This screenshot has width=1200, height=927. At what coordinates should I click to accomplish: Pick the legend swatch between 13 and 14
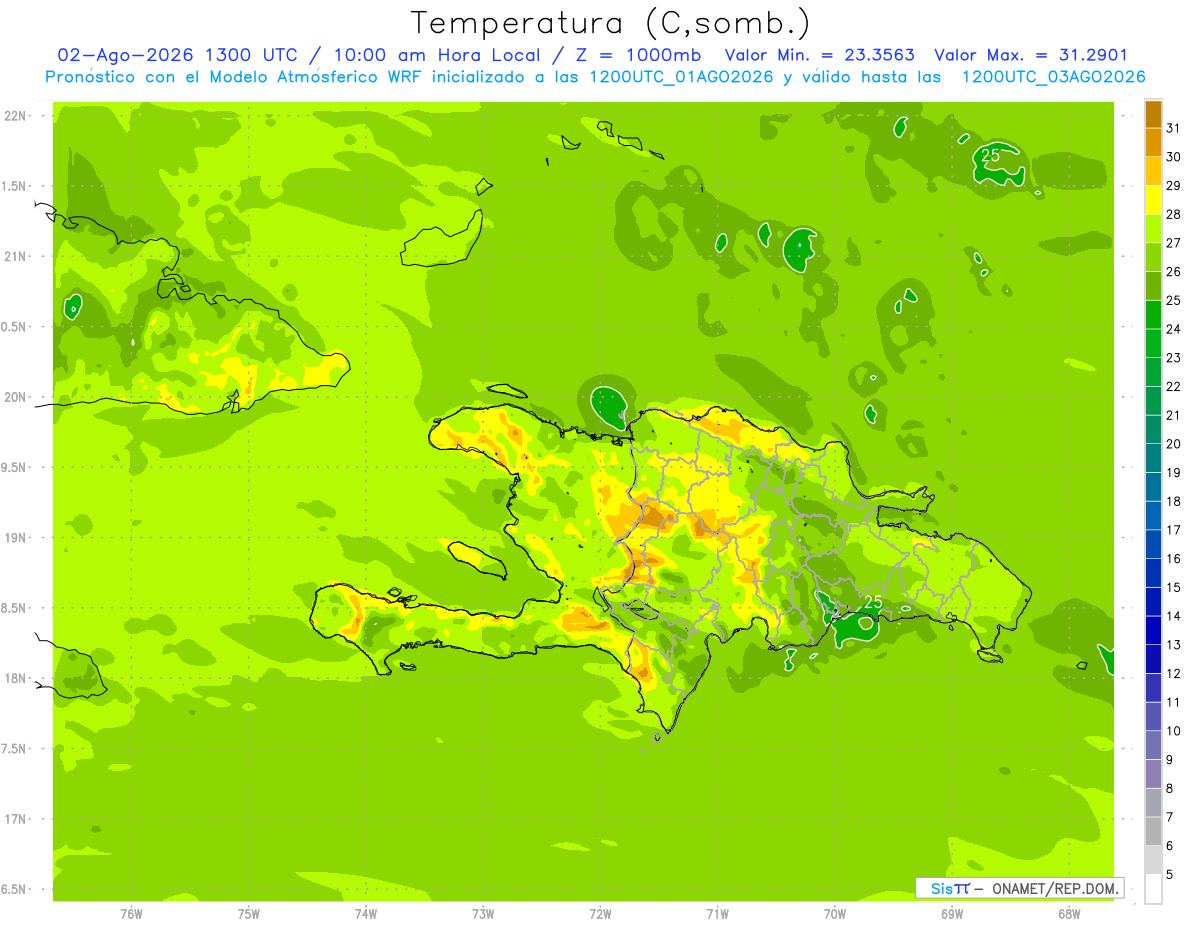(1153, 631)
